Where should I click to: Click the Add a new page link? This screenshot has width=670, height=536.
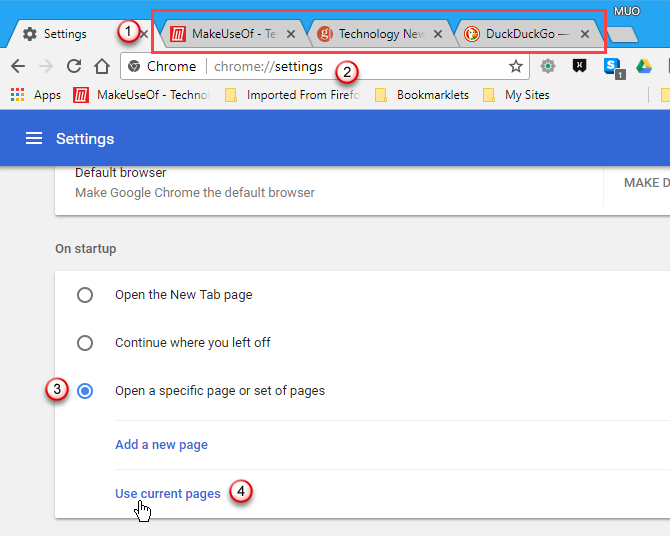click(x=162, y=445)
